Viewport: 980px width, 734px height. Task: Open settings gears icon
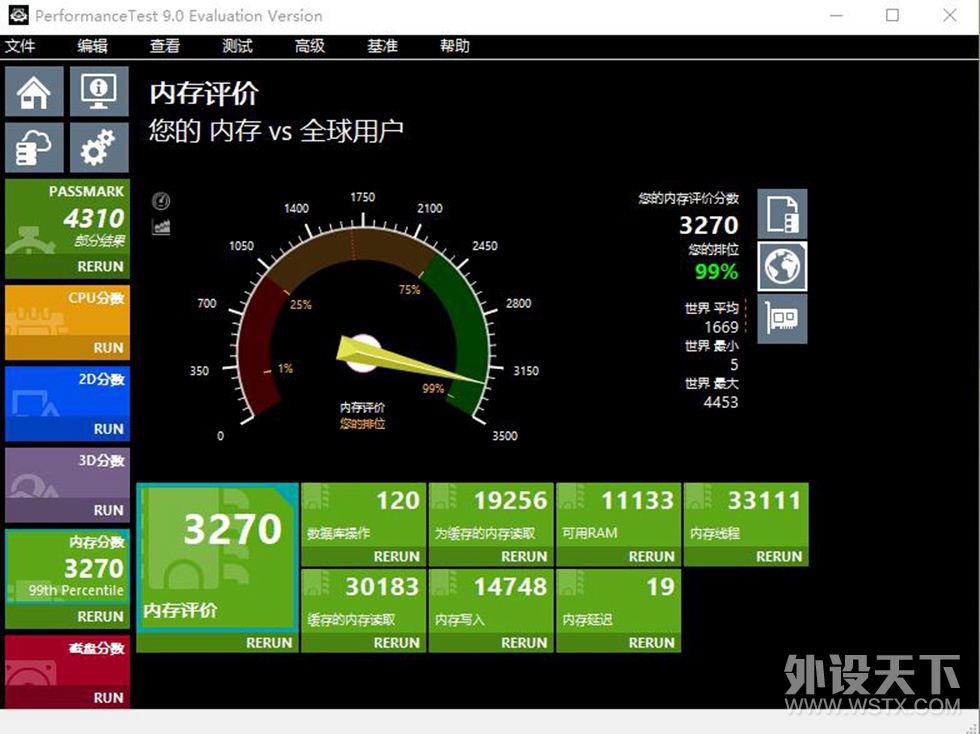click(x=99, y=148)
